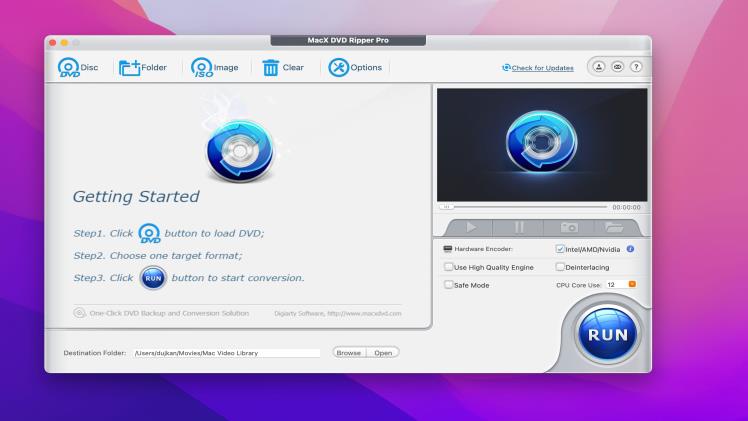Enable Safe Mode

click(449, 285)
